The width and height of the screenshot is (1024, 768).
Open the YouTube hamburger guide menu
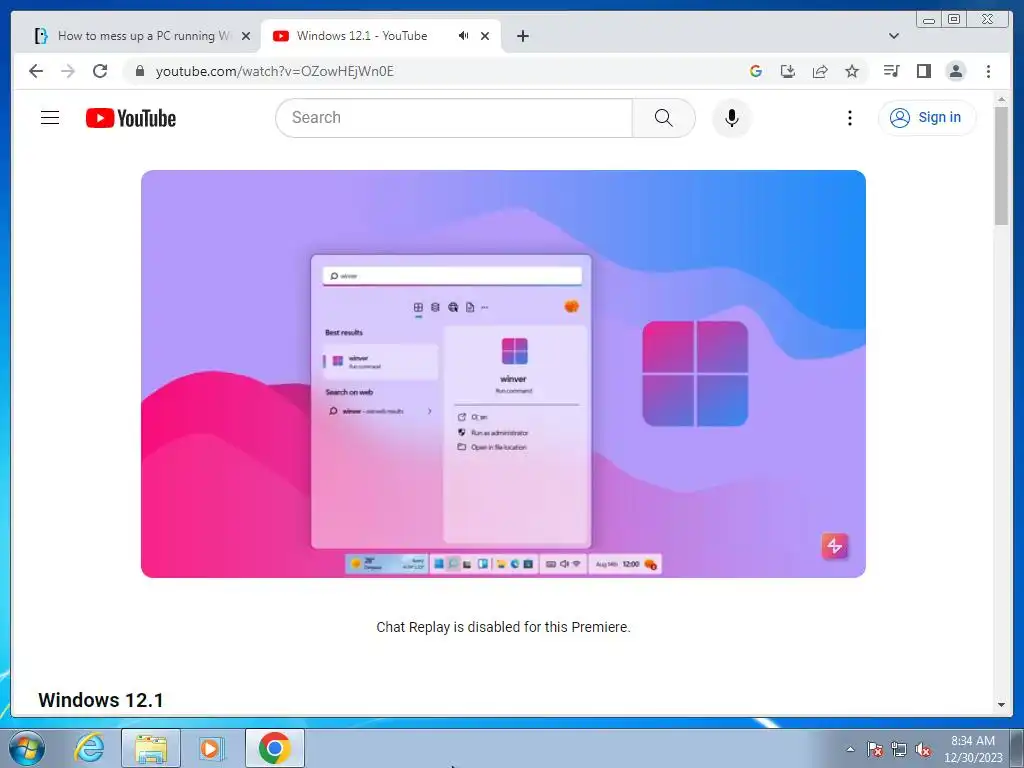click(x=50, y=118)
